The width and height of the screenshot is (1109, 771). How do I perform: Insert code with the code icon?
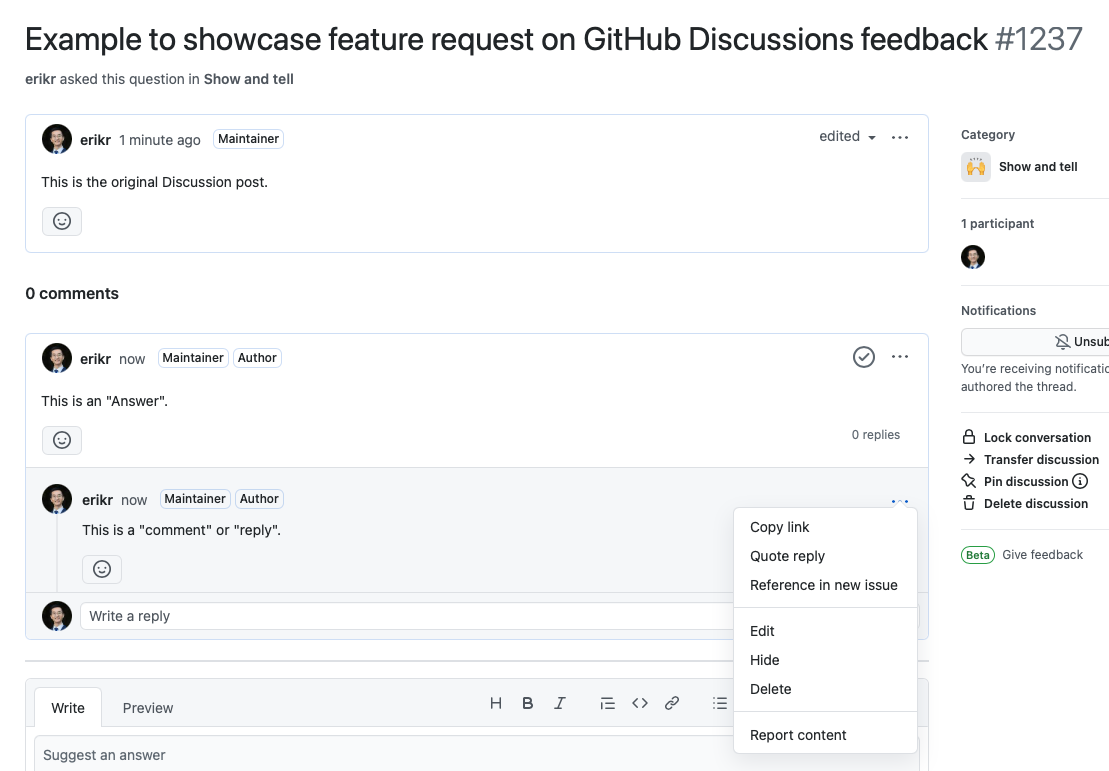coord(640,703)
